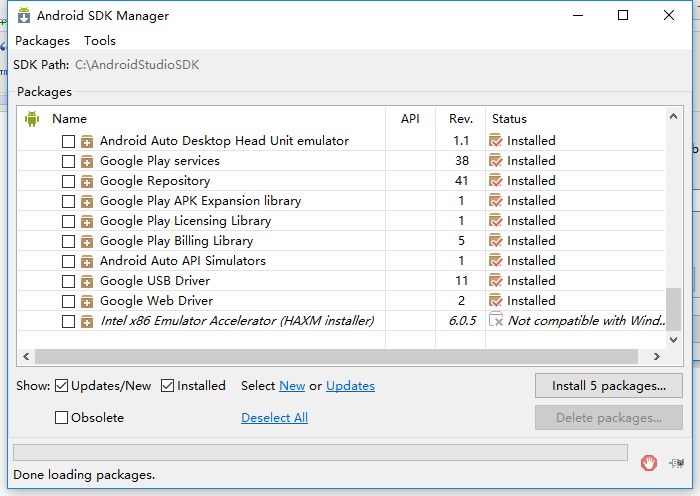Check the Android Auto API Simulators checkbox
Image resolution: width=700 pixels, height=496 pixels.
(x=68, y=261)
